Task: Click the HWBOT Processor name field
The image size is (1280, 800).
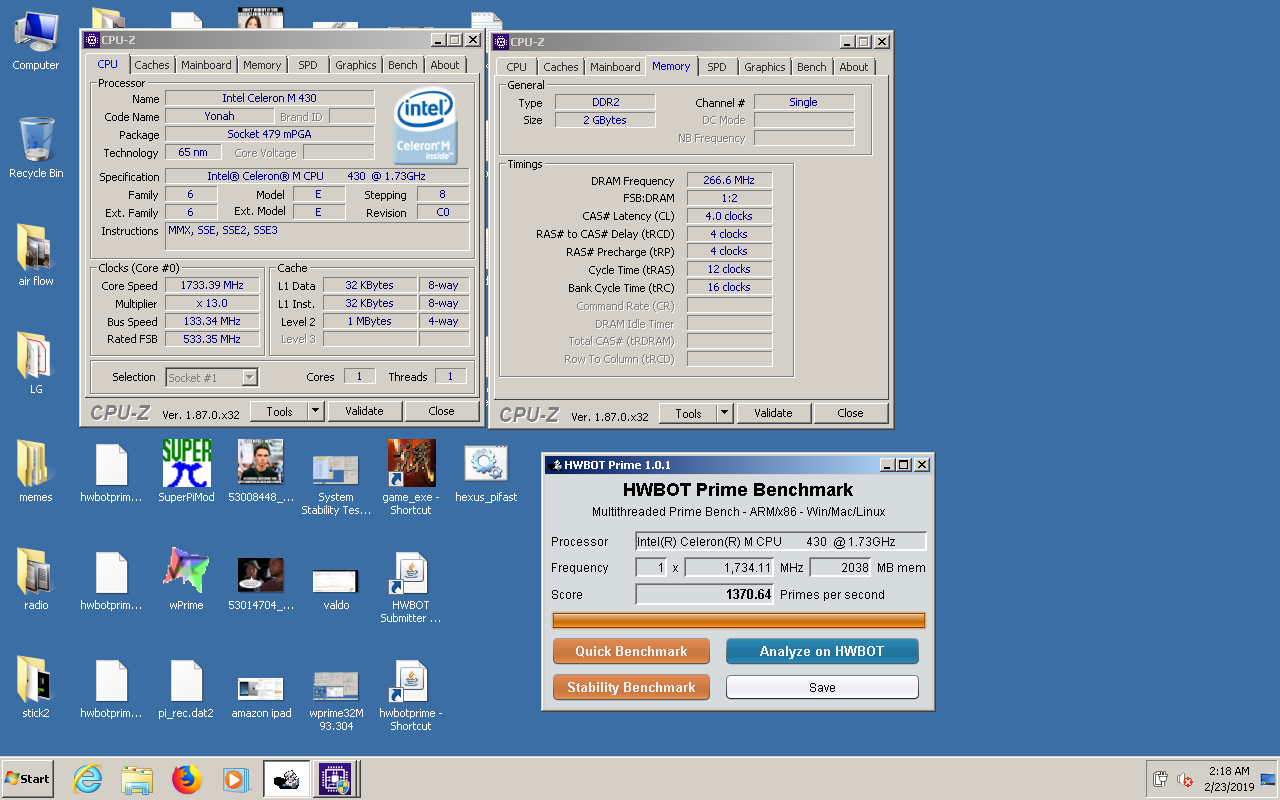Action: pyautogui.click(x=781, y=541)
